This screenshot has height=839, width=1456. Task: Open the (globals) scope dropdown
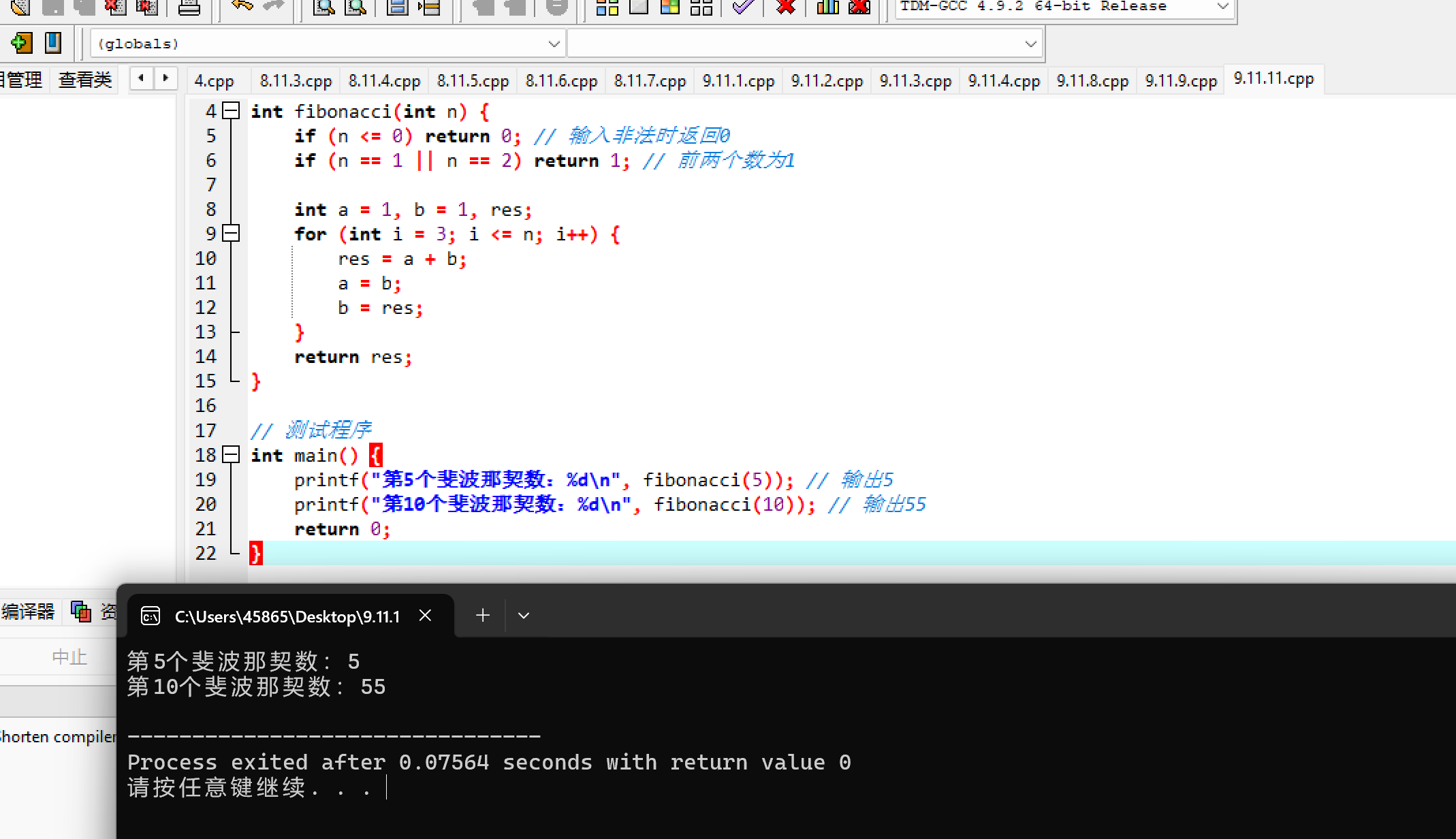(554, 44)
